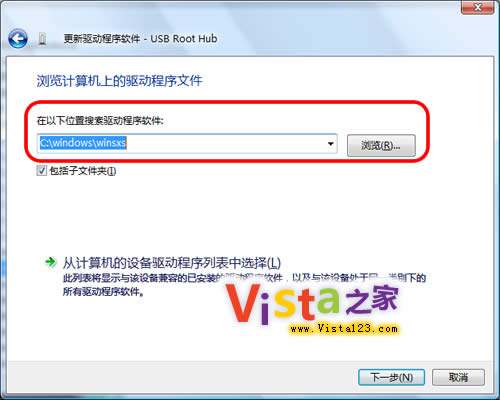Click the 所有驱动程序软件 description text

coord(104,292)
